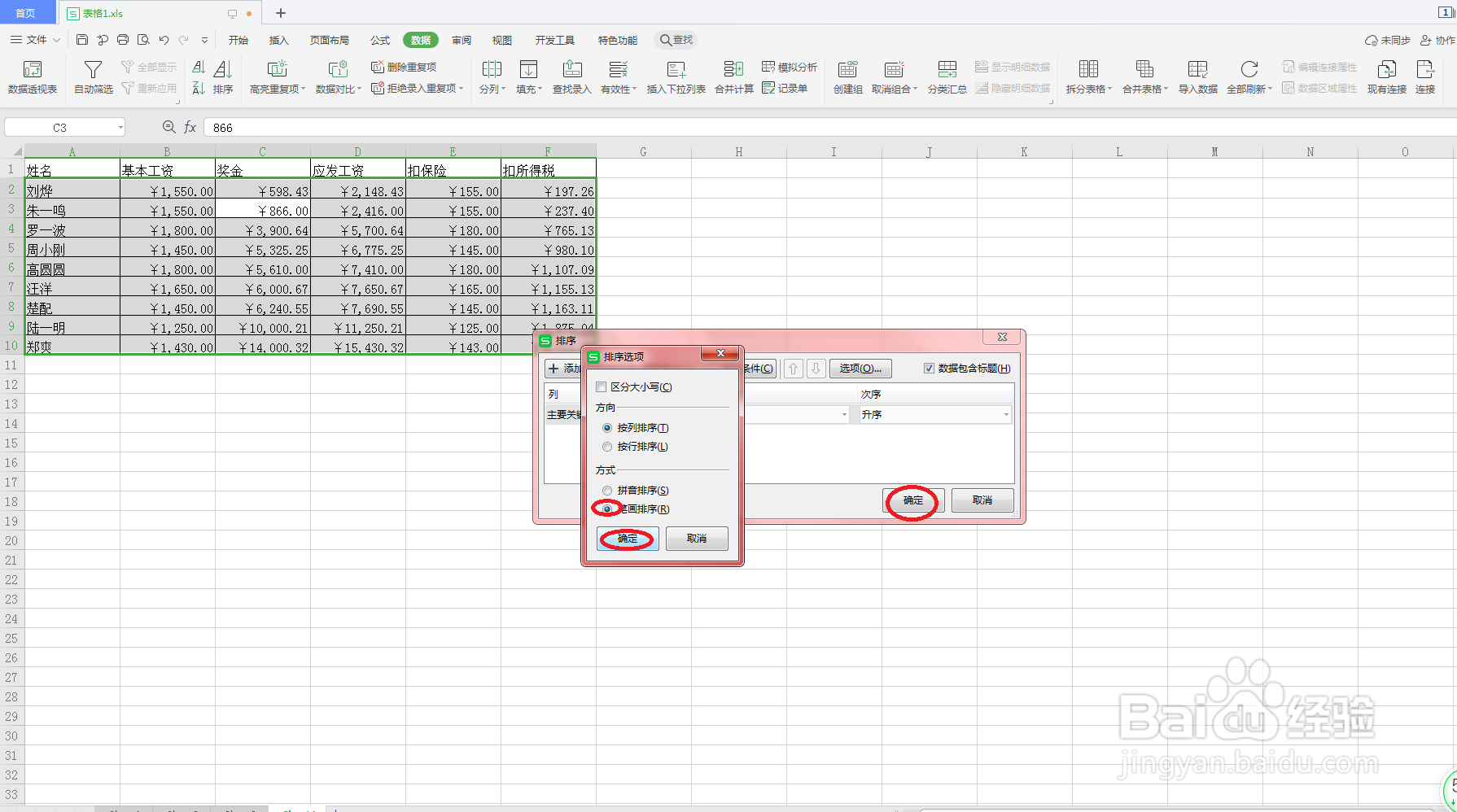Open the Developer Tools (开发工具) tab
1457x812 pixels.
point(555,40)
